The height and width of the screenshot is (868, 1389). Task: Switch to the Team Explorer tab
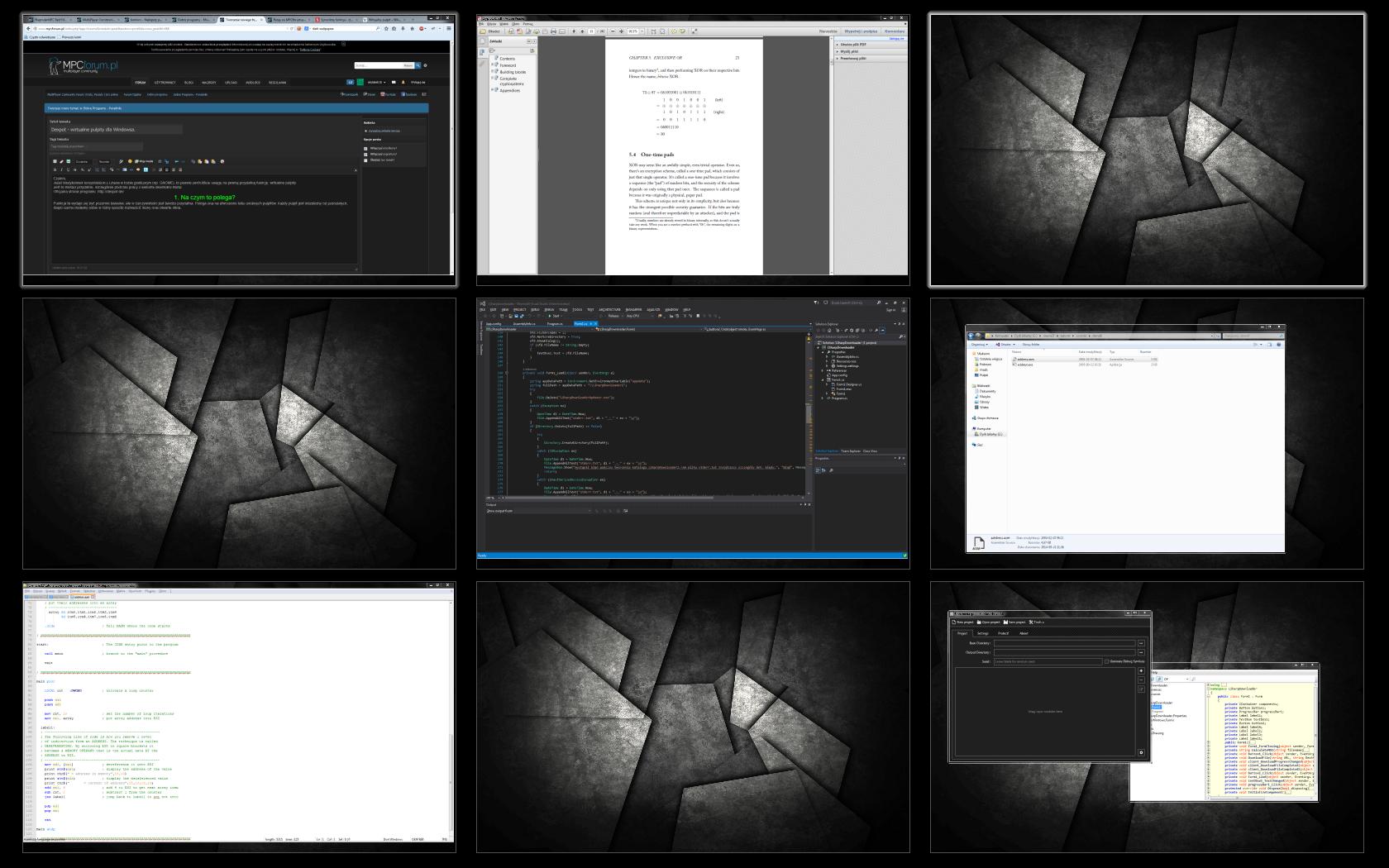[849, 451]
